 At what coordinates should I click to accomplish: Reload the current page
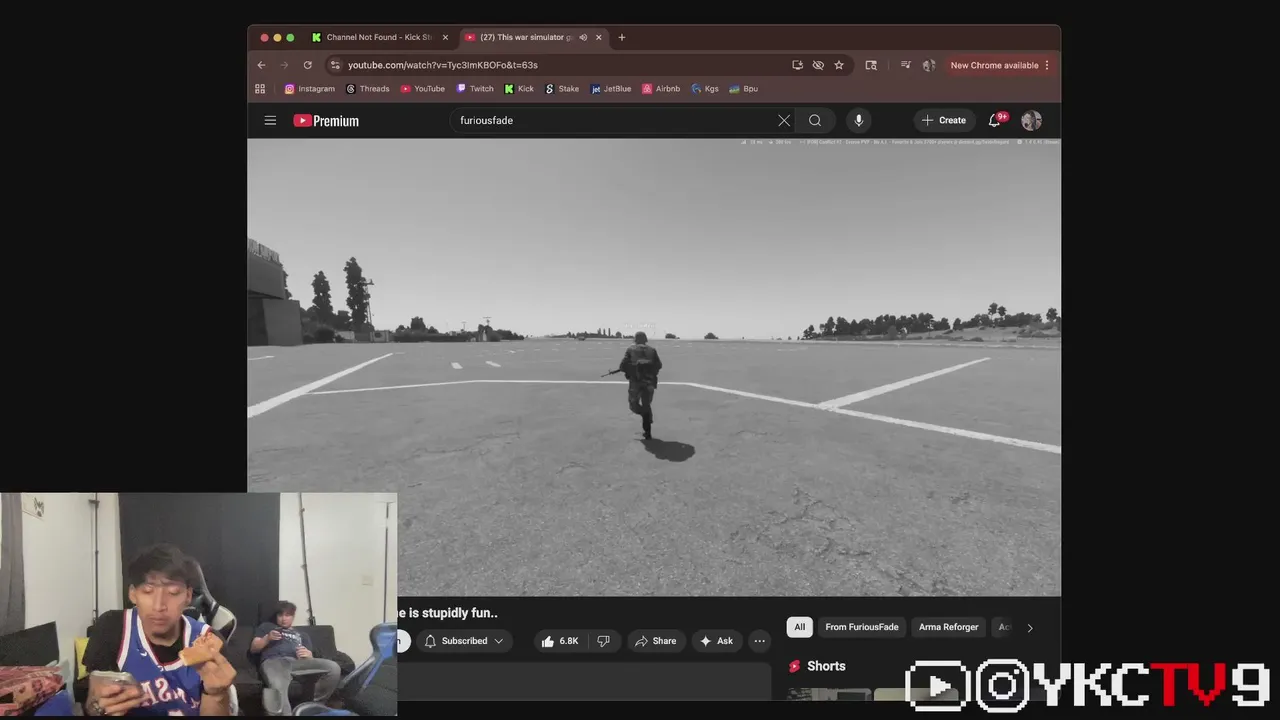[x=308, y=65]
